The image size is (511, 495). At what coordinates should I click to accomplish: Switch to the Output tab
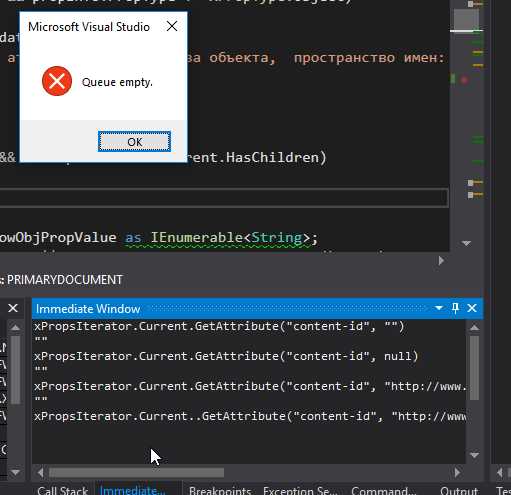[x=459, y=490]
